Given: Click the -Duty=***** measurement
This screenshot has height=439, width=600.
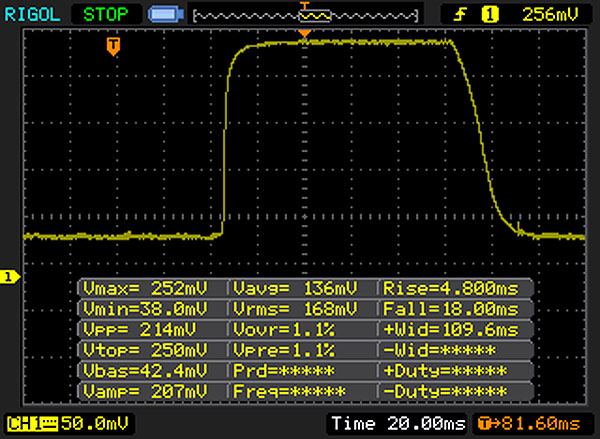Looking at the screenshot, I should pyautogui.click(x=445, y=391).
